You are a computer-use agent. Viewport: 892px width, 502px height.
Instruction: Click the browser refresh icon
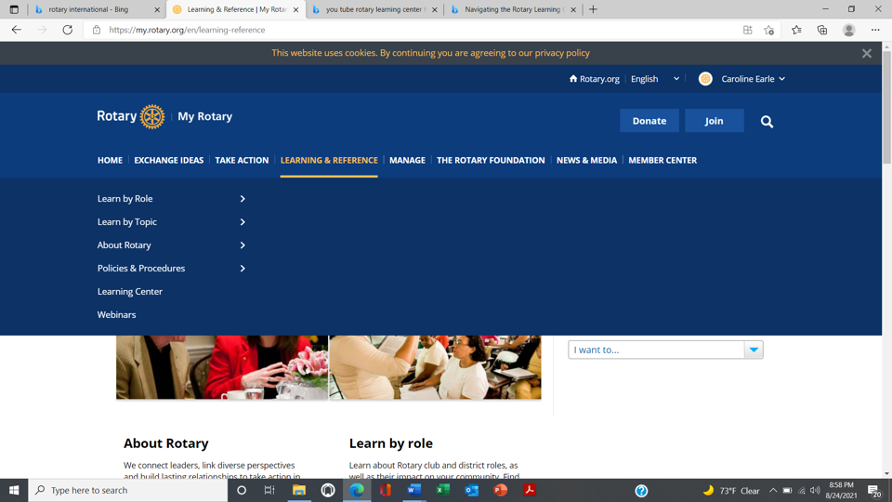point(67,30)
